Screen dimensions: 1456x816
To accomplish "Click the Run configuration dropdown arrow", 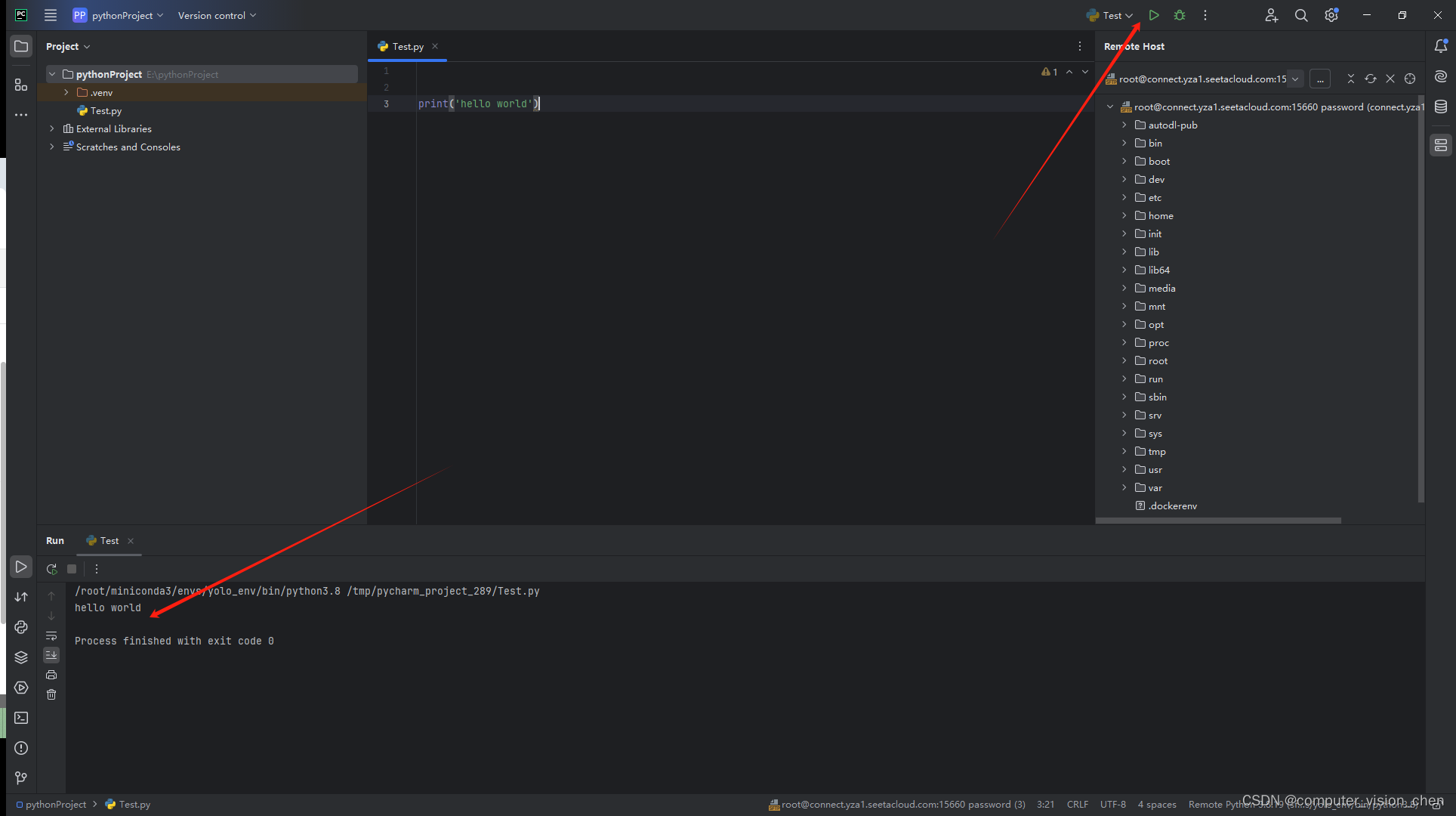I will click(x=1128, y=15).
